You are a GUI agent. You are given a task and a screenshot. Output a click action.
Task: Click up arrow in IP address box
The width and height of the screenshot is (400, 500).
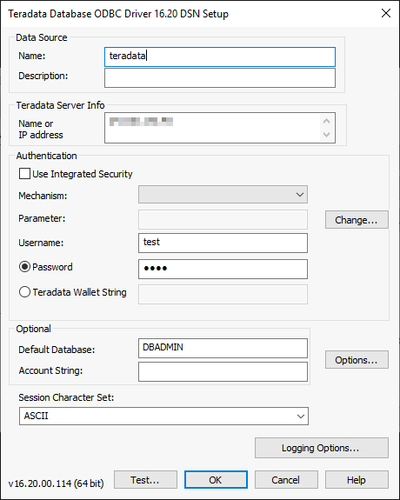[327, 121]
